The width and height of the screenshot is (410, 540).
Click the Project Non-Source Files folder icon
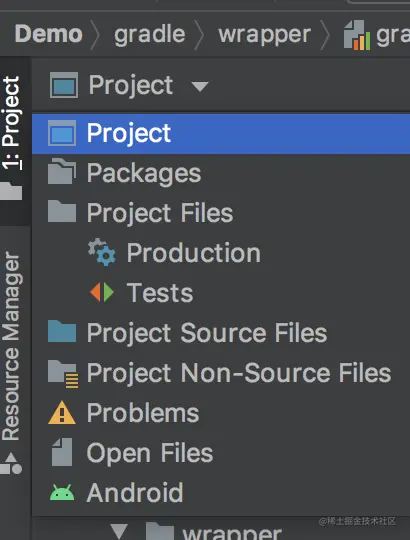(63, 373)
